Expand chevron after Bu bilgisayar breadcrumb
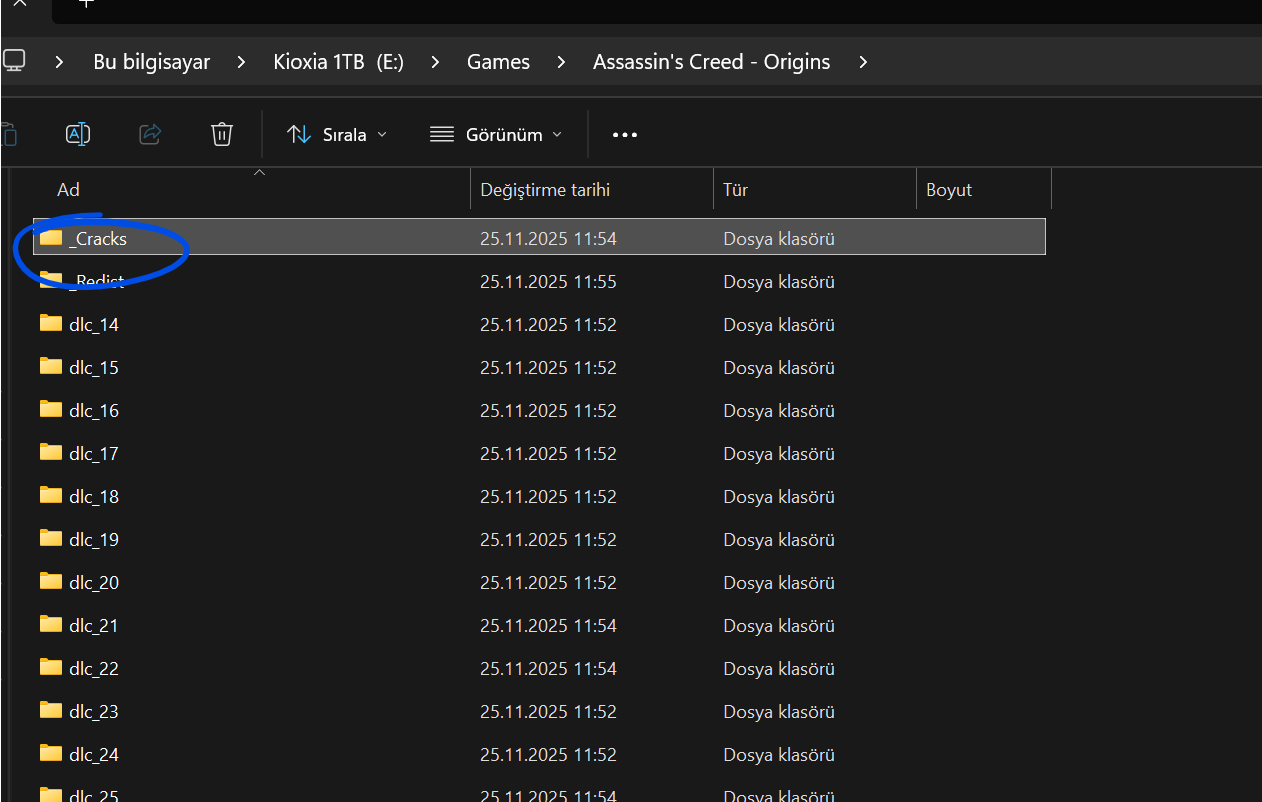1262x802 pixels. pos(241,62)
